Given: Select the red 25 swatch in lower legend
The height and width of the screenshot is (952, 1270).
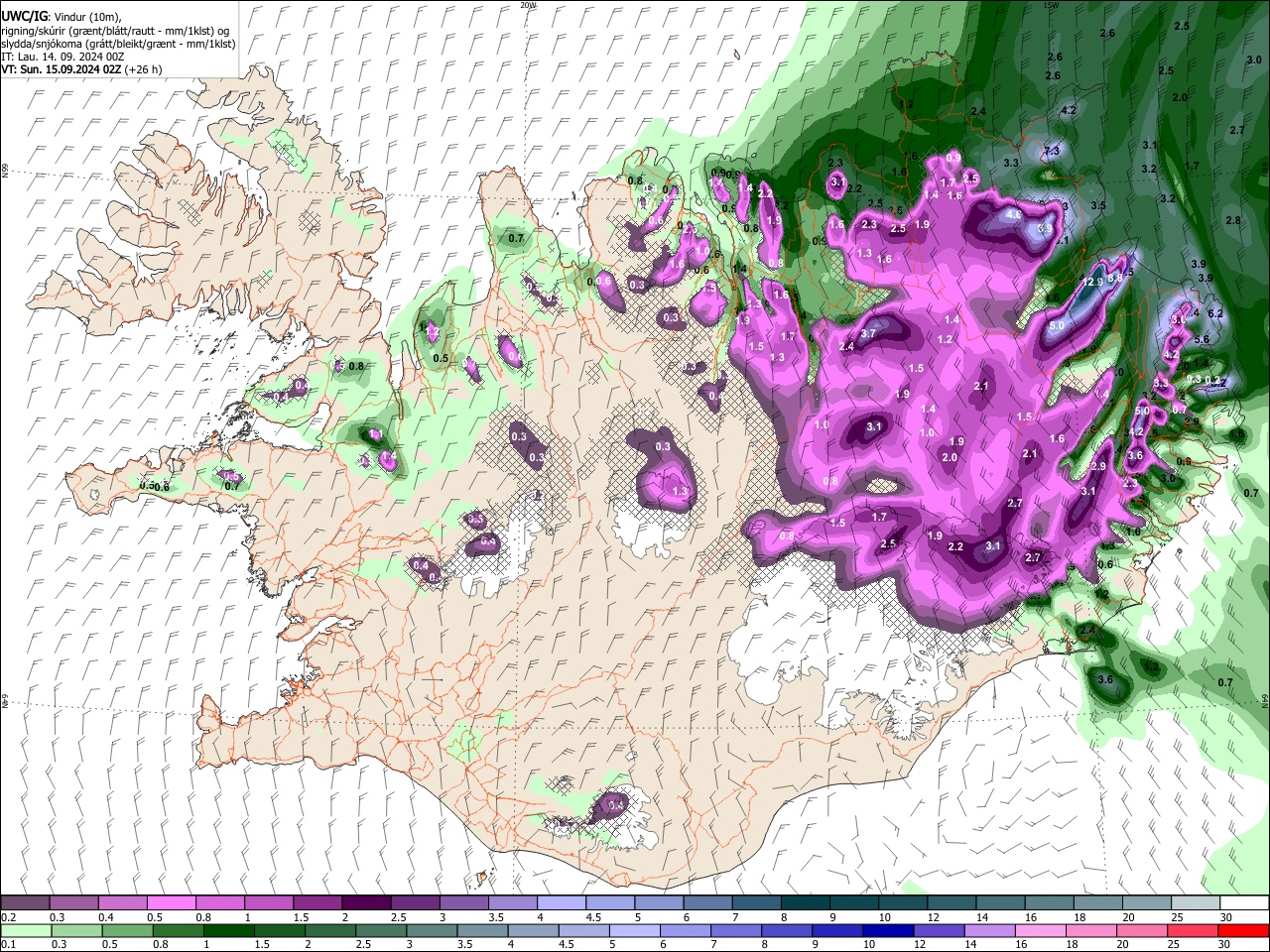Looking at the screenshot, I should pos(1192,931).
